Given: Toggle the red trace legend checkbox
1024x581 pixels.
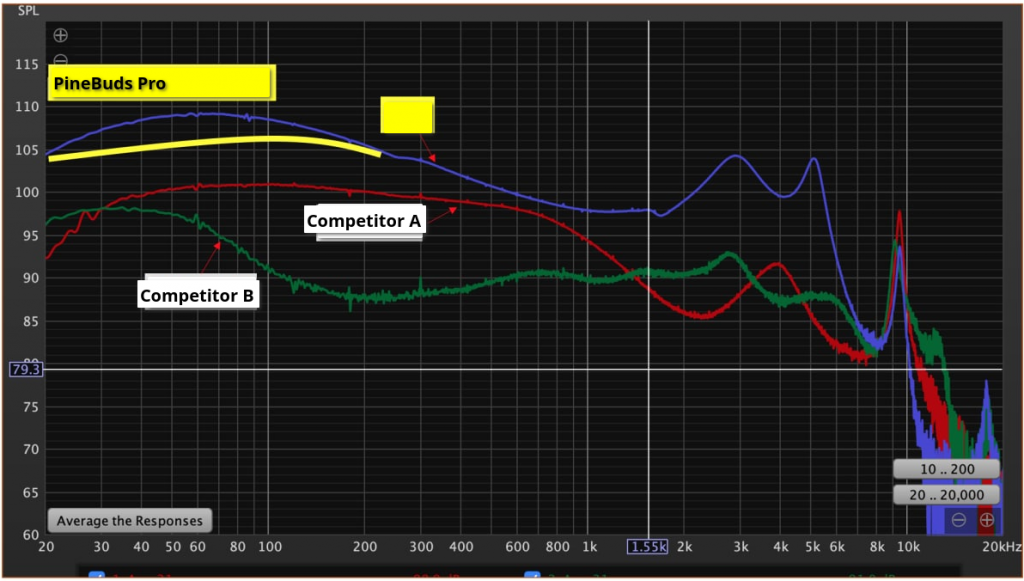Looking at the screenshot, I should (97, 577).
